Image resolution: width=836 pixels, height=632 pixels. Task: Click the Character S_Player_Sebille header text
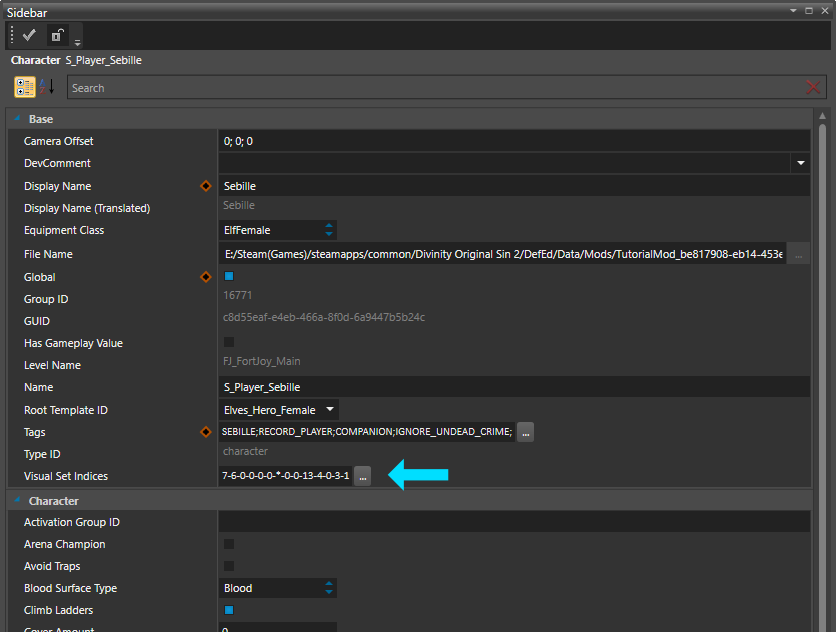pyautogui.click(x=76, y=60)
